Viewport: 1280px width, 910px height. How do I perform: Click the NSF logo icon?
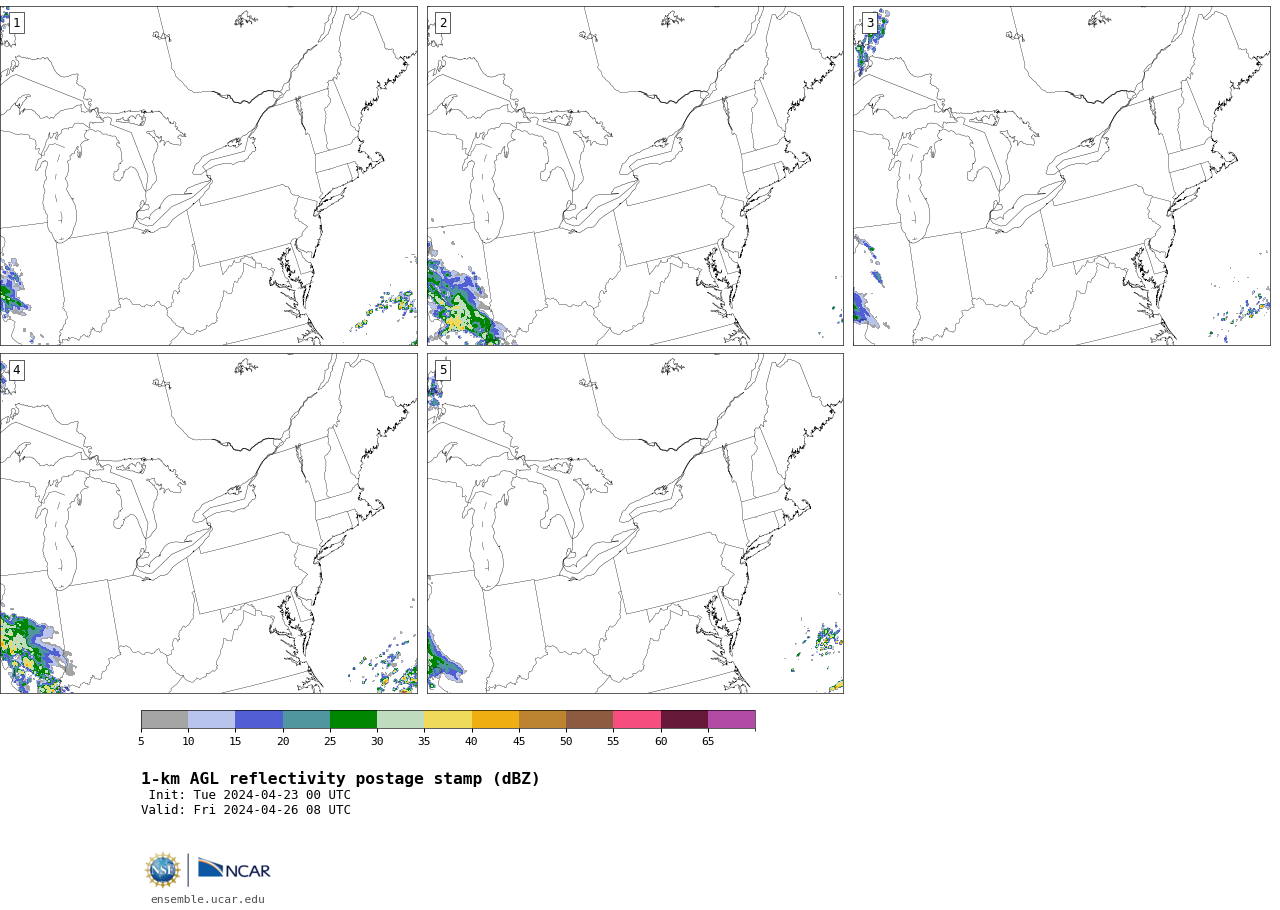pyautogui.click(x=163, y=870)
